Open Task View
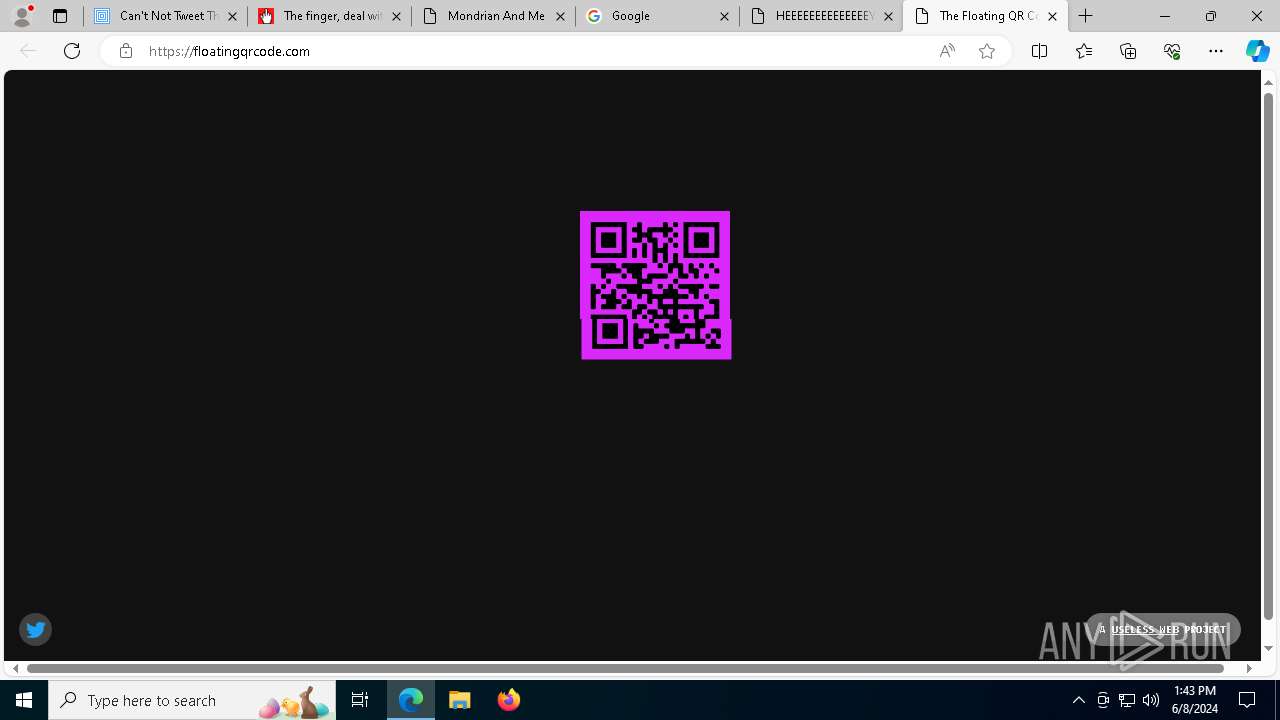This screenshot has height=720, width=1280. 360,700
